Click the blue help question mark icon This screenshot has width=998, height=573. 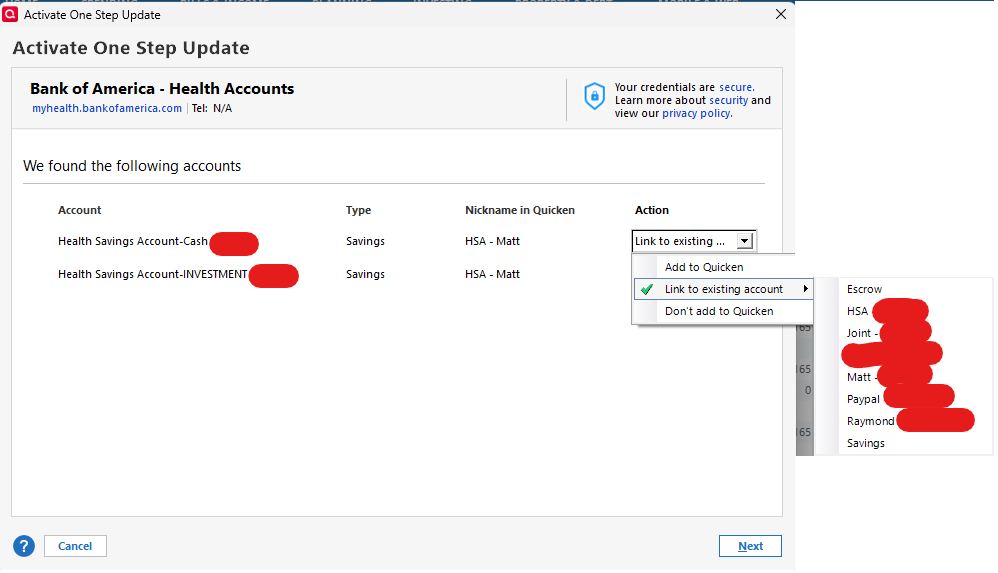[x=24, y=546]
